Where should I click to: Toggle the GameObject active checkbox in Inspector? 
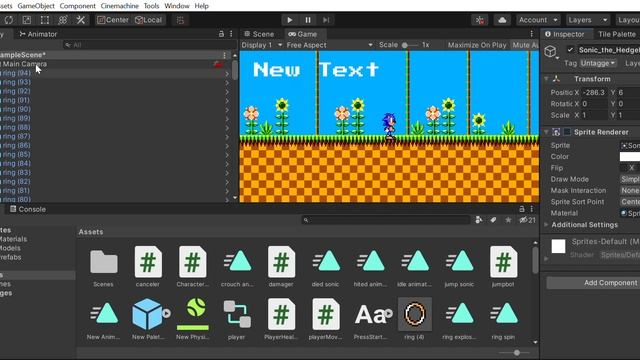pyautogui.click(x=570, y=50)
